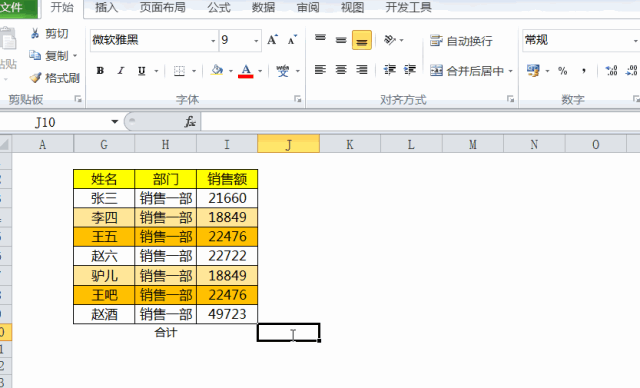Open the Name Box dropdown arrow
The width and height of the screenshot is (640, 388).
coord(115,122)
